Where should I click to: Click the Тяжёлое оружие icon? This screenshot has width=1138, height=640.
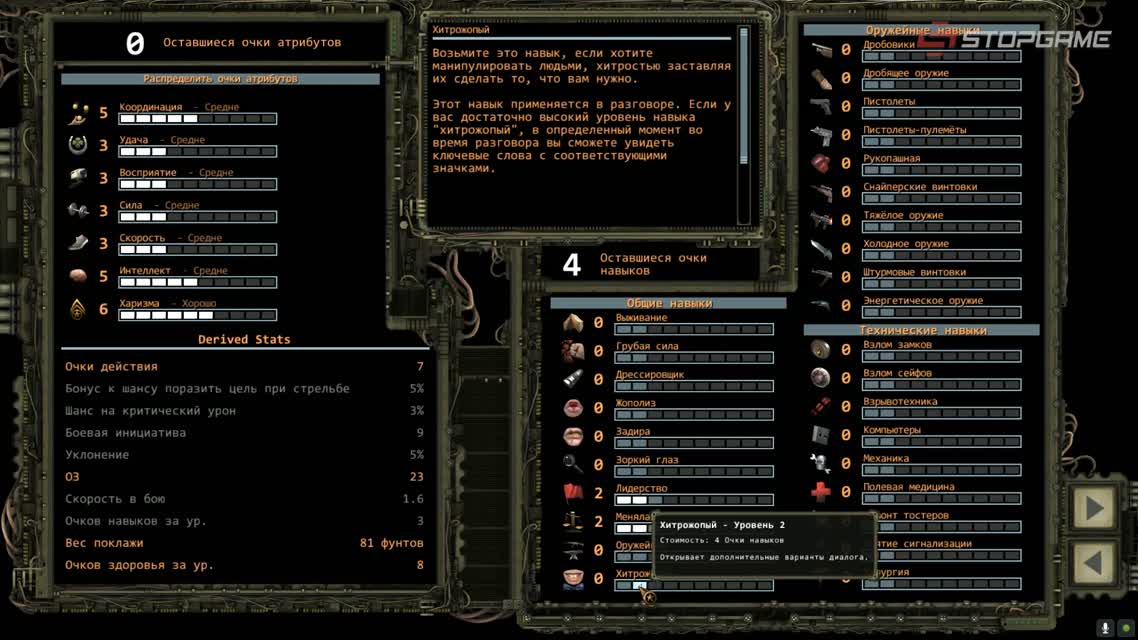pyautogui.click(x=821, y=220)
